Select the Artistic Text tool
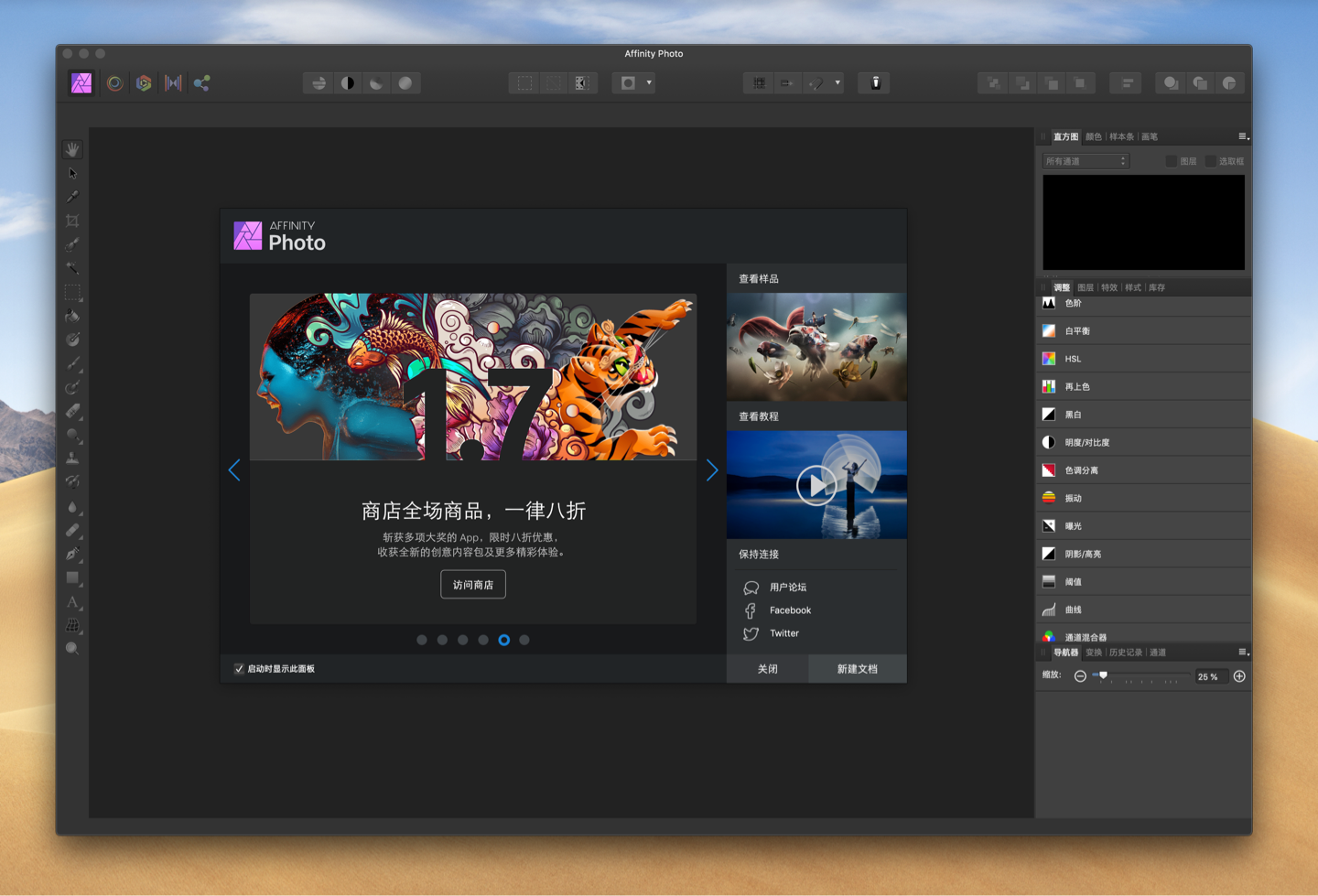This screenshot has width=1318, height=896. (72, 601)
